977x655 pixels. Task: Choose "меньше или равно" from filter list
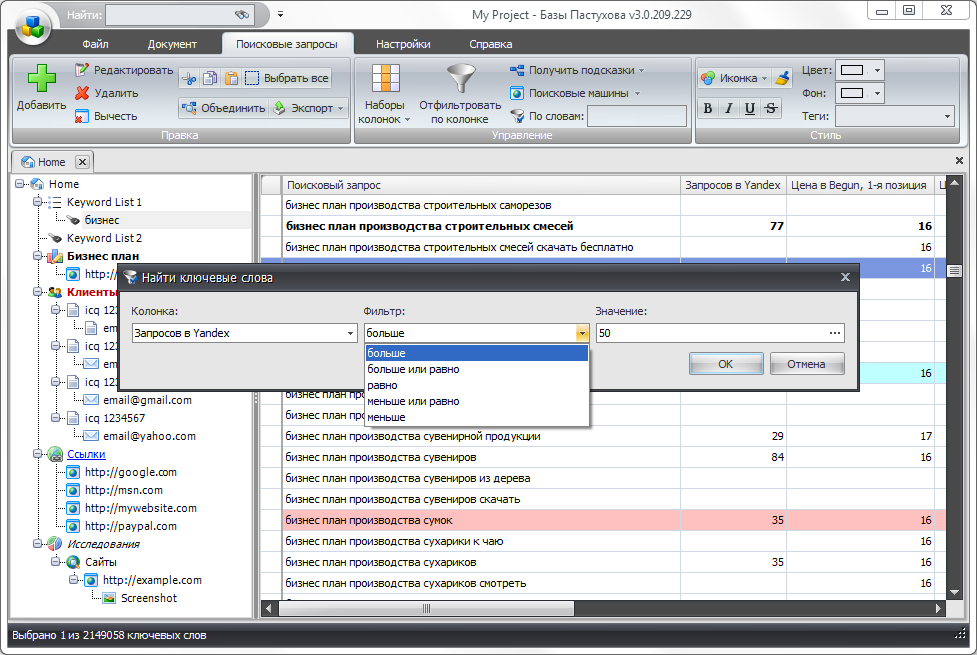[413, 401]
